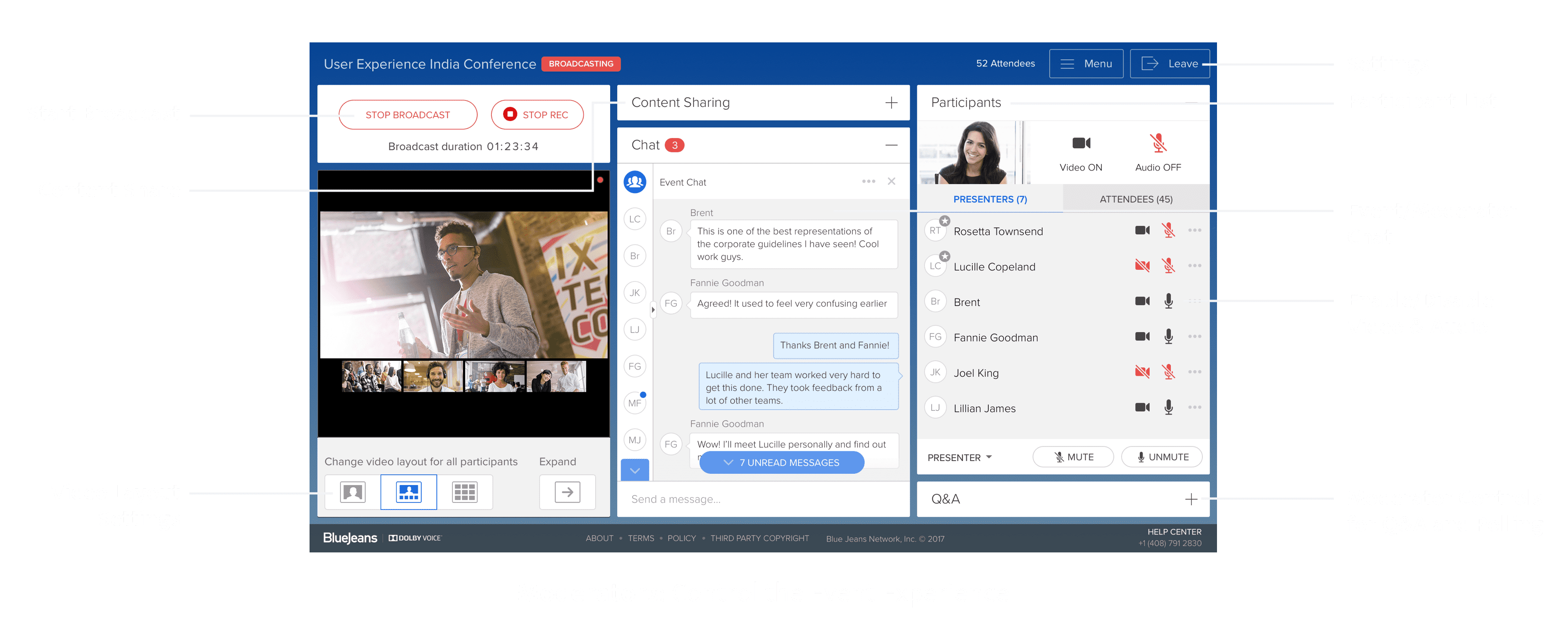Open MF chat avatar with unread dot

[635, 403]
